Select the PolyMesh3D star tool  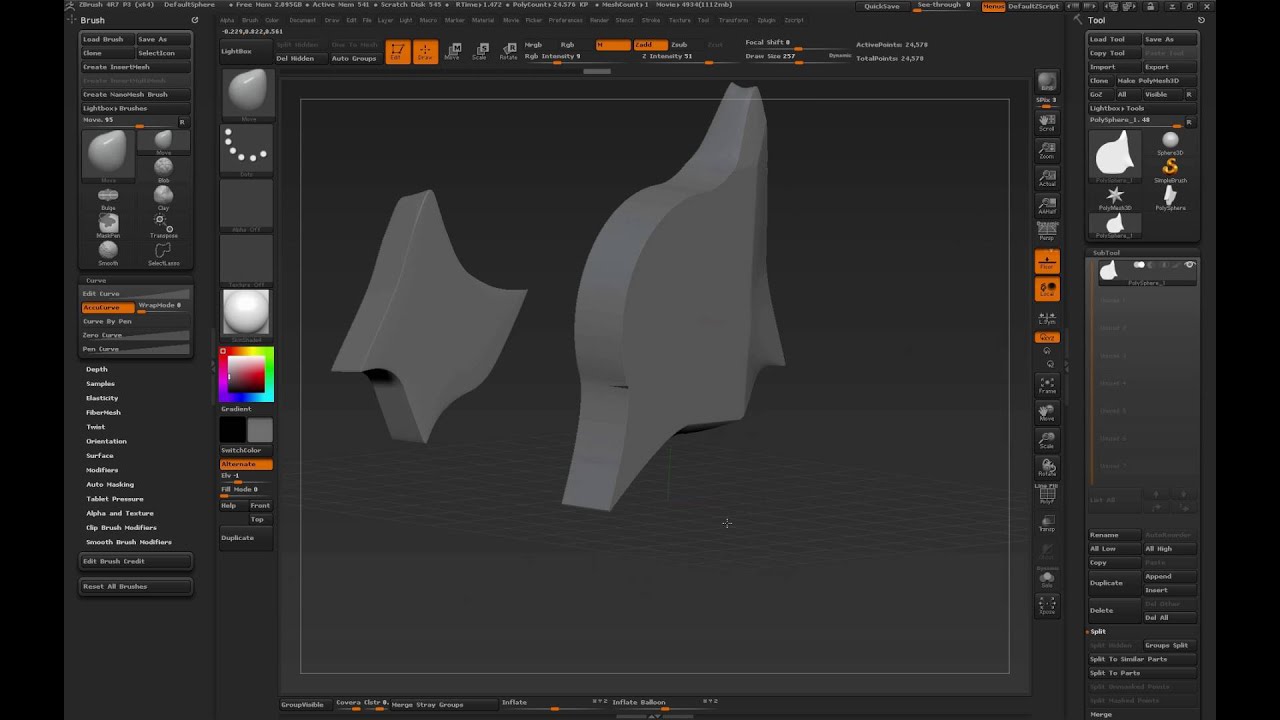point(1114,197)
